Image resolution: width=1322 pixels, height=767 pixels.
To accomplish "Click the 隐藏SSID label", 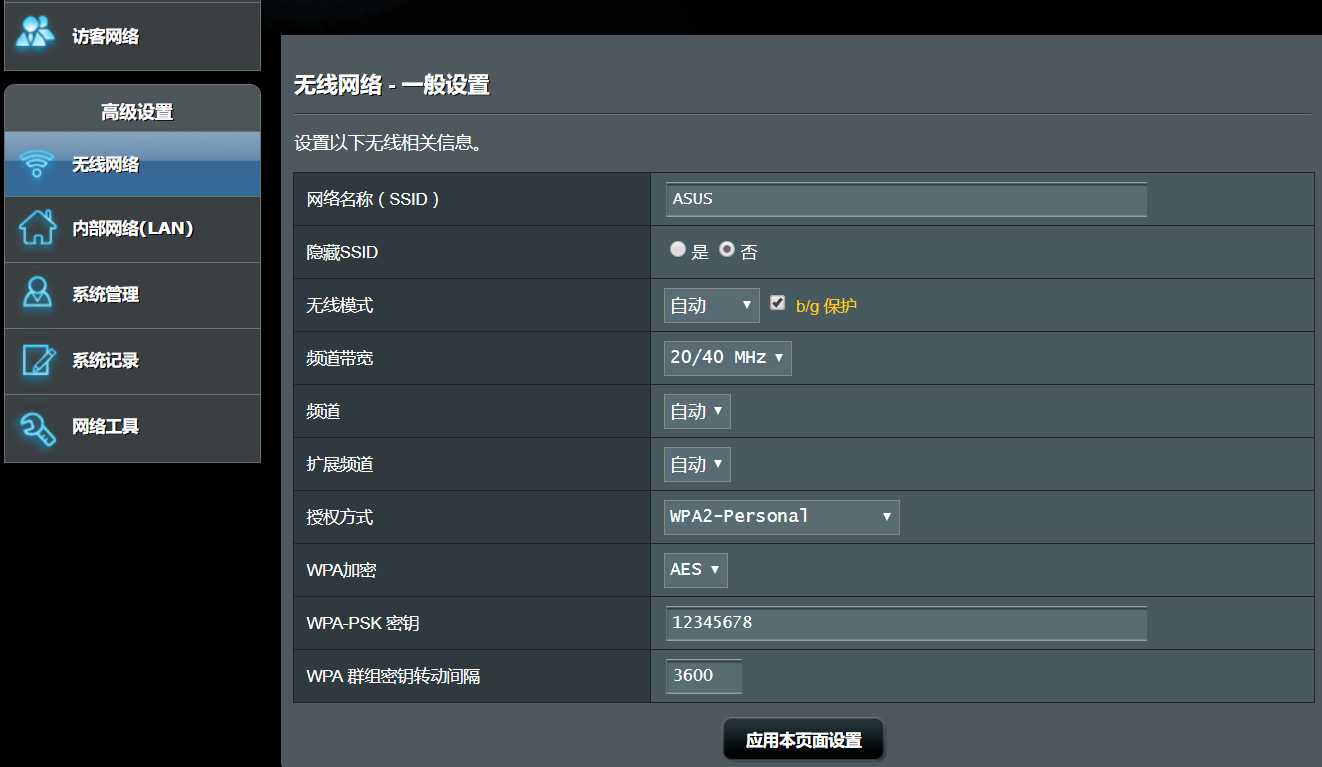I will pyautogui.click(x=342, y=252).
